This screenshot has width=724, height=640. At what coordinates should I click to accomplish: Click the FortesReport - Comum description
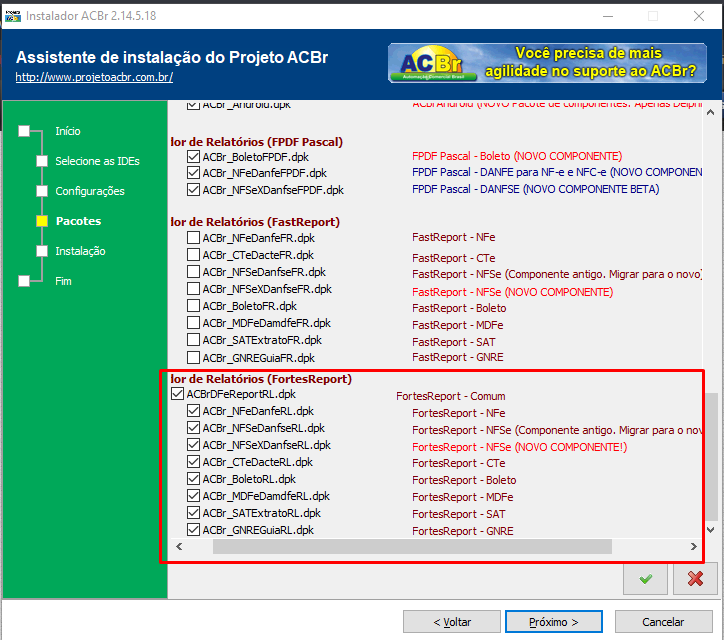[x=451, y=396]
